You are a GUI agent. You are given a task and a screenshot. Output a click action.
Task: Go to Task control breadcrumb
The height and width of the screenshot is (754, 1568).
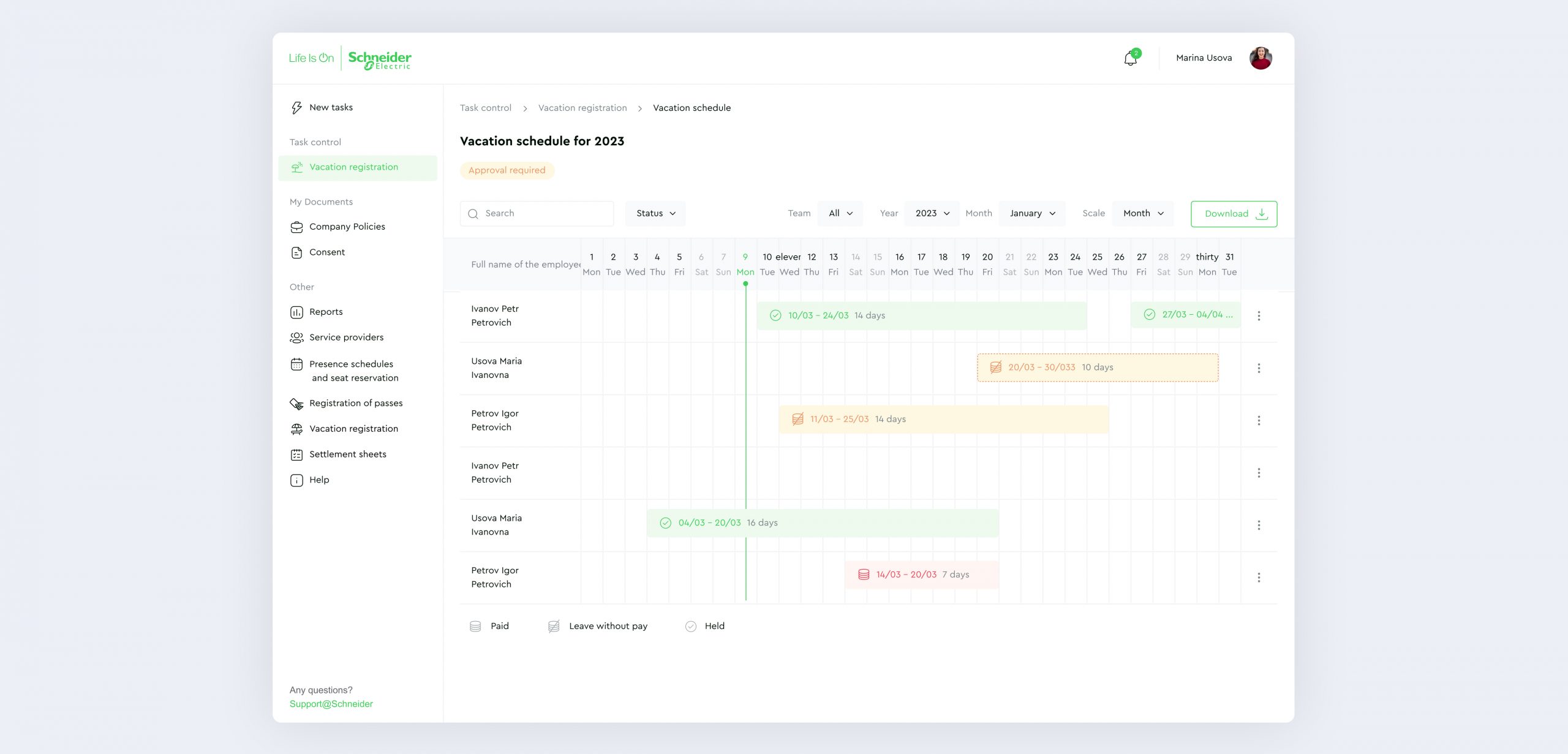pyautogui.click(x=485, y=108)
